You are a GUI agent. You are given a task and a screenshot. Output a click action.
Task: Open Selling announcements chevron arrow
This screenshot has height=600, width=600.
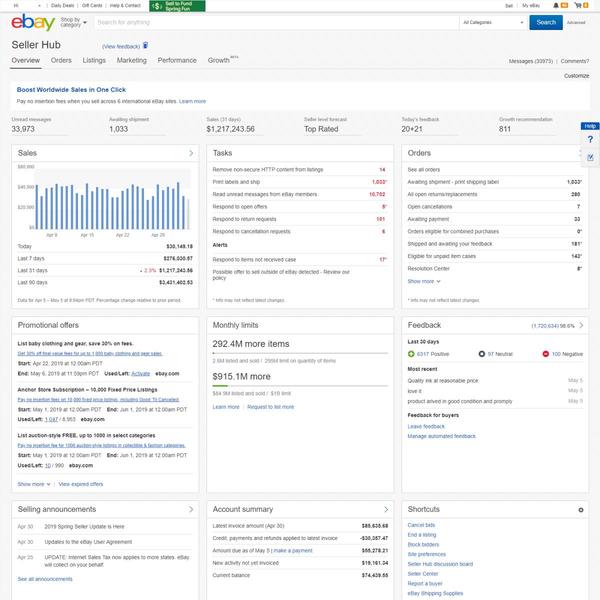coord(191,509)
